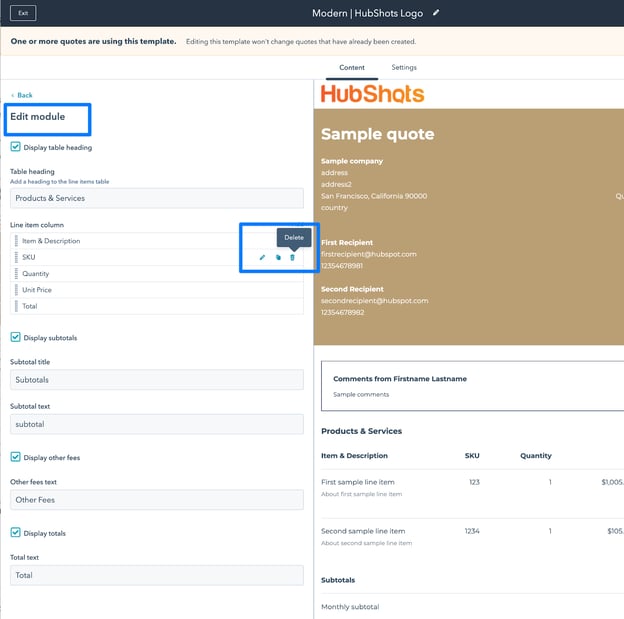Toggle the Display subtotals checkbox
The height and width of the screenshot is (619, 624).
coord(16,338)
